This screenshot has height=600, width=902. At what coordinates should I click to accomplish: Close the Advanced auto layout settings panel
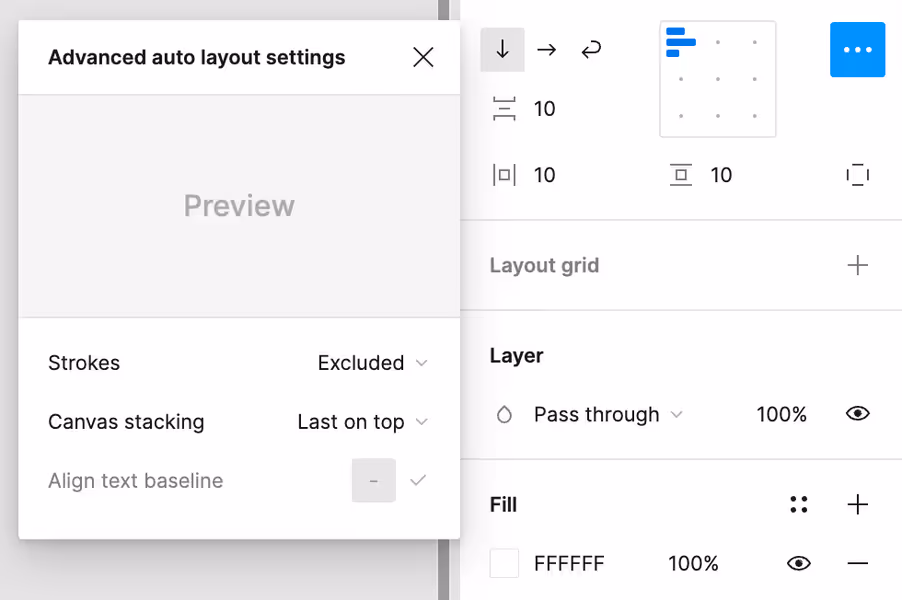[423, 57]
